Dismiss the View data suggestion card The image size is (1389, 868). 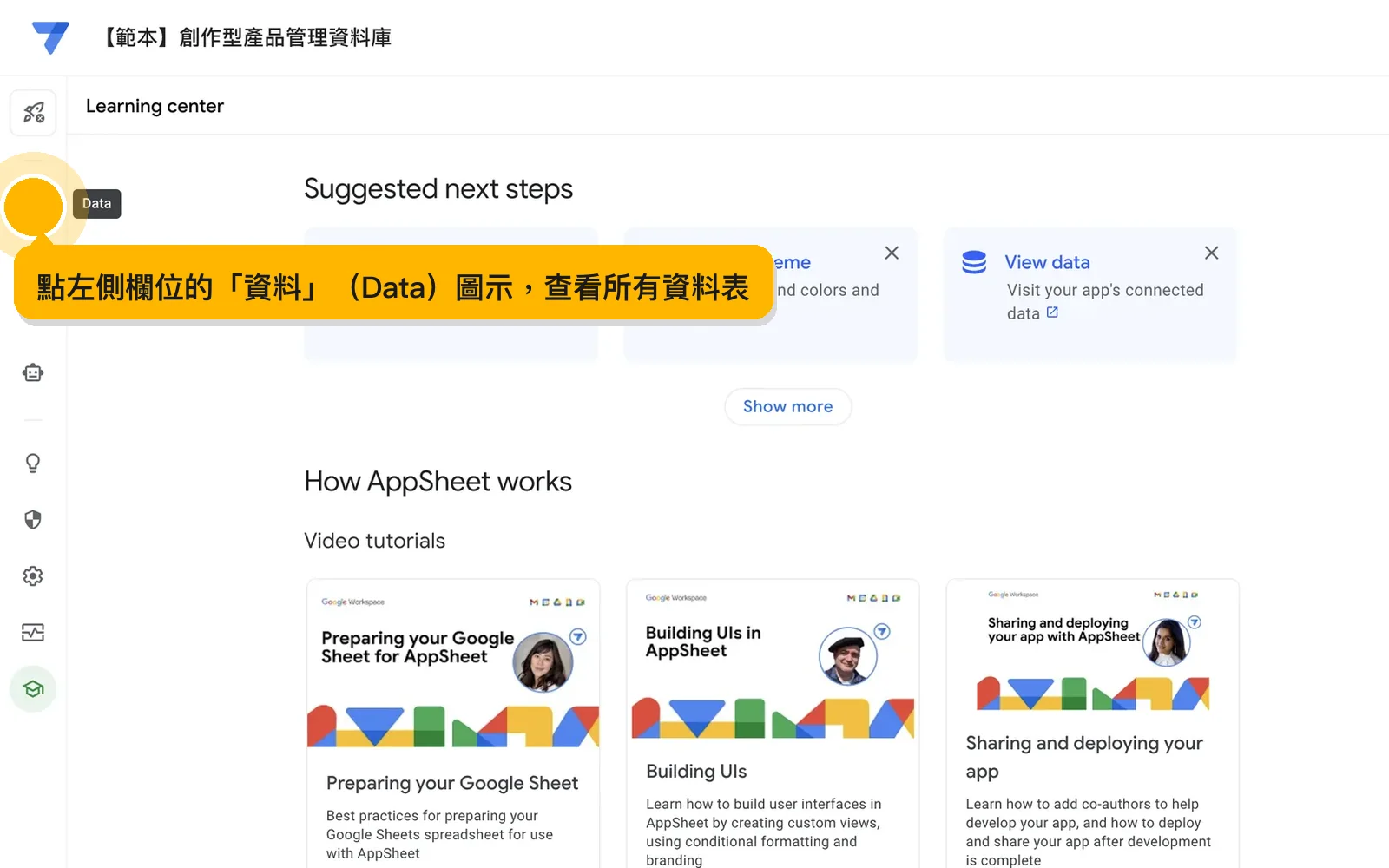(x=1211, y=253)
